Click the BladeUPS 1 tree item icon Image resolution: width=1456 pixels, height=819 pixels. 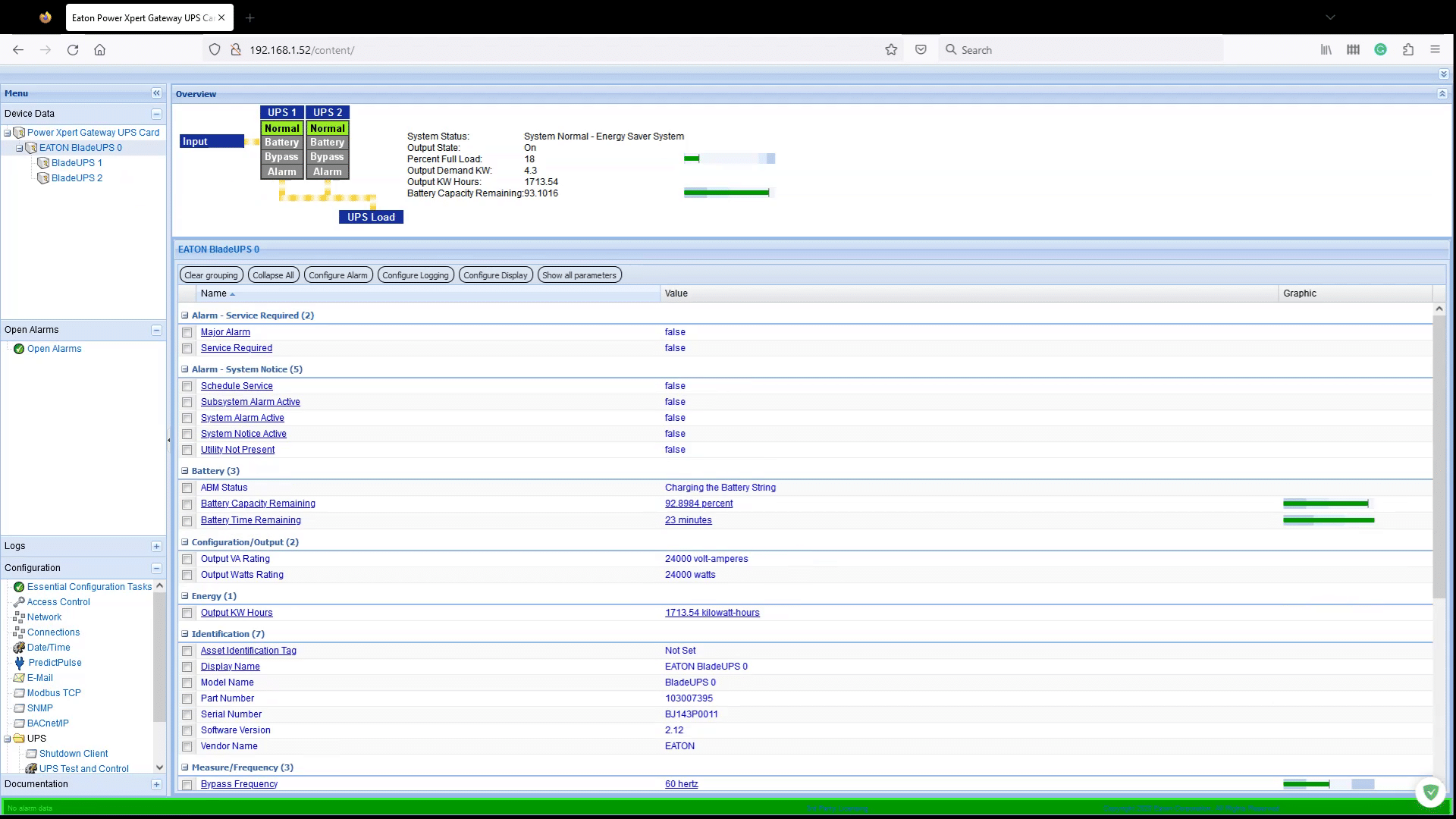click(44, 162)
